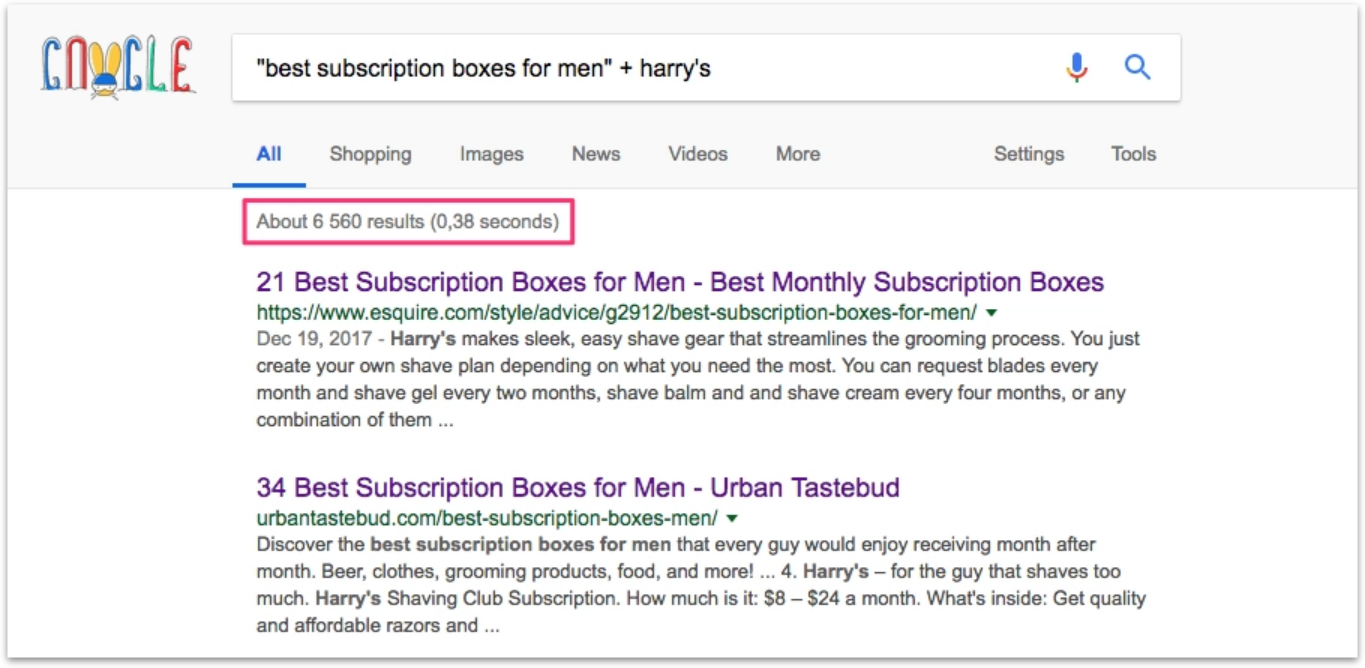Stay on the All results tab
The height and width of the screenshot is (668, 1365).
tap(268, 154)
